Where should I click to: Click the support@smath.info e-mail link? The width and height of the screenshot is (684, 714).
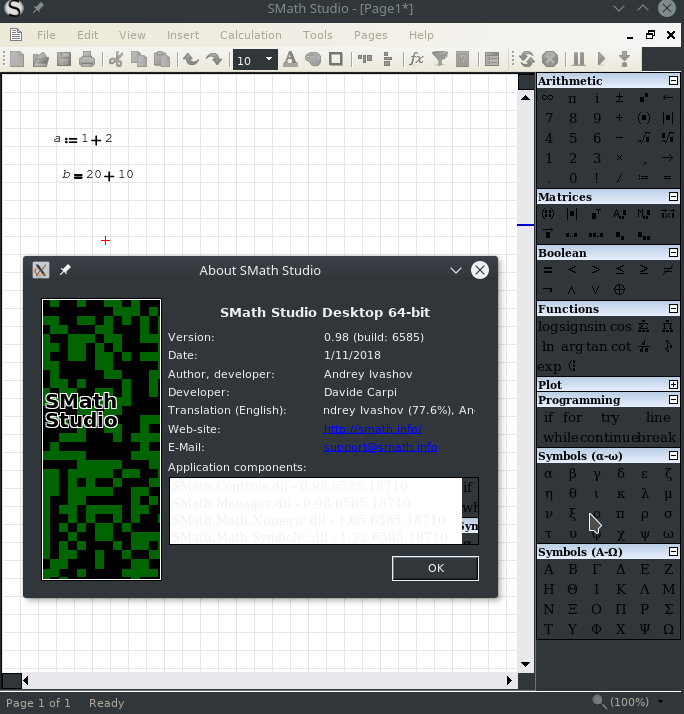[380, 447]
